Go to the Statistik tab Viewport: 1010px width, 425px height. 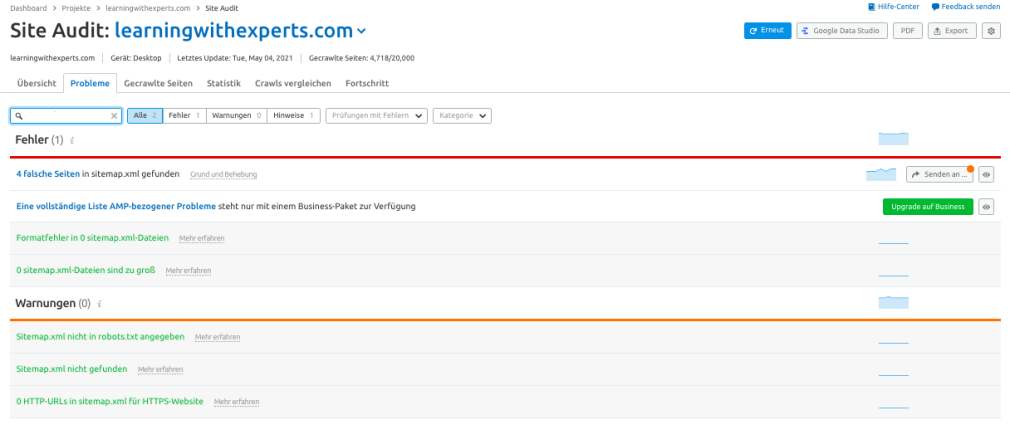pyautogui.click(x=224, y=83)
